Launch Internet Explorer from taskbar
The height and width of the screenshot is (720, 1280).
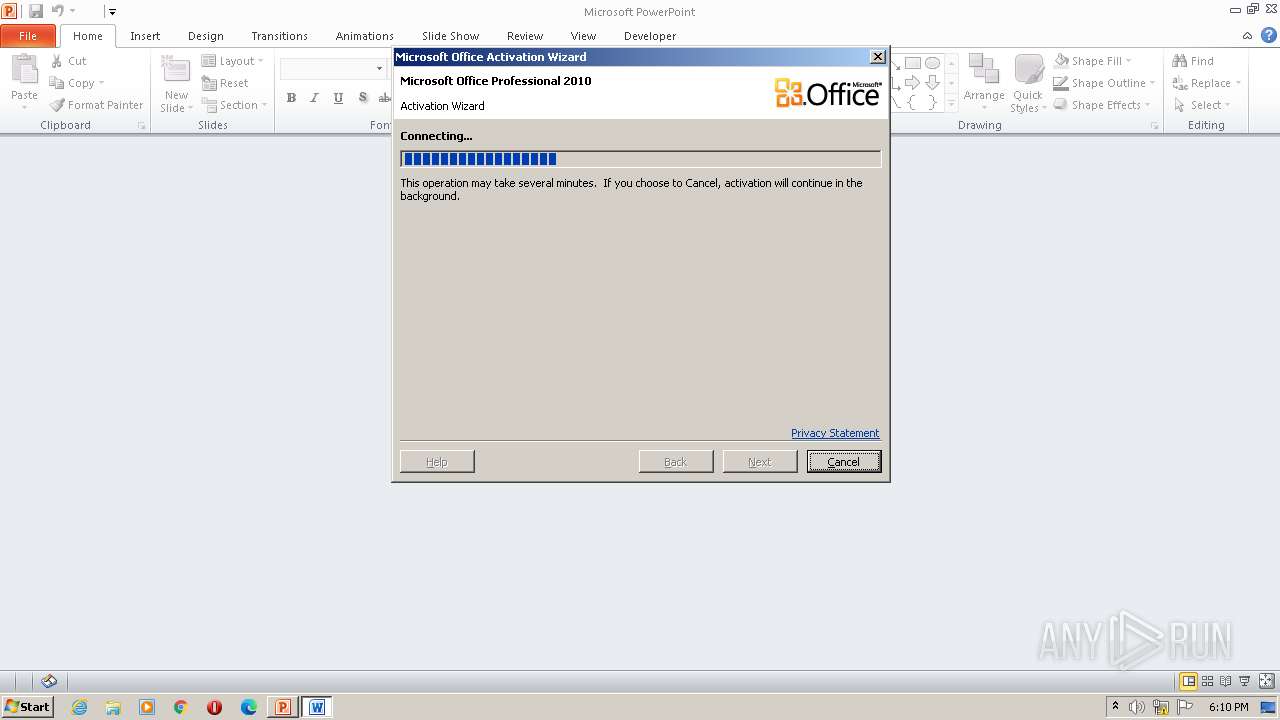(79, 707)
